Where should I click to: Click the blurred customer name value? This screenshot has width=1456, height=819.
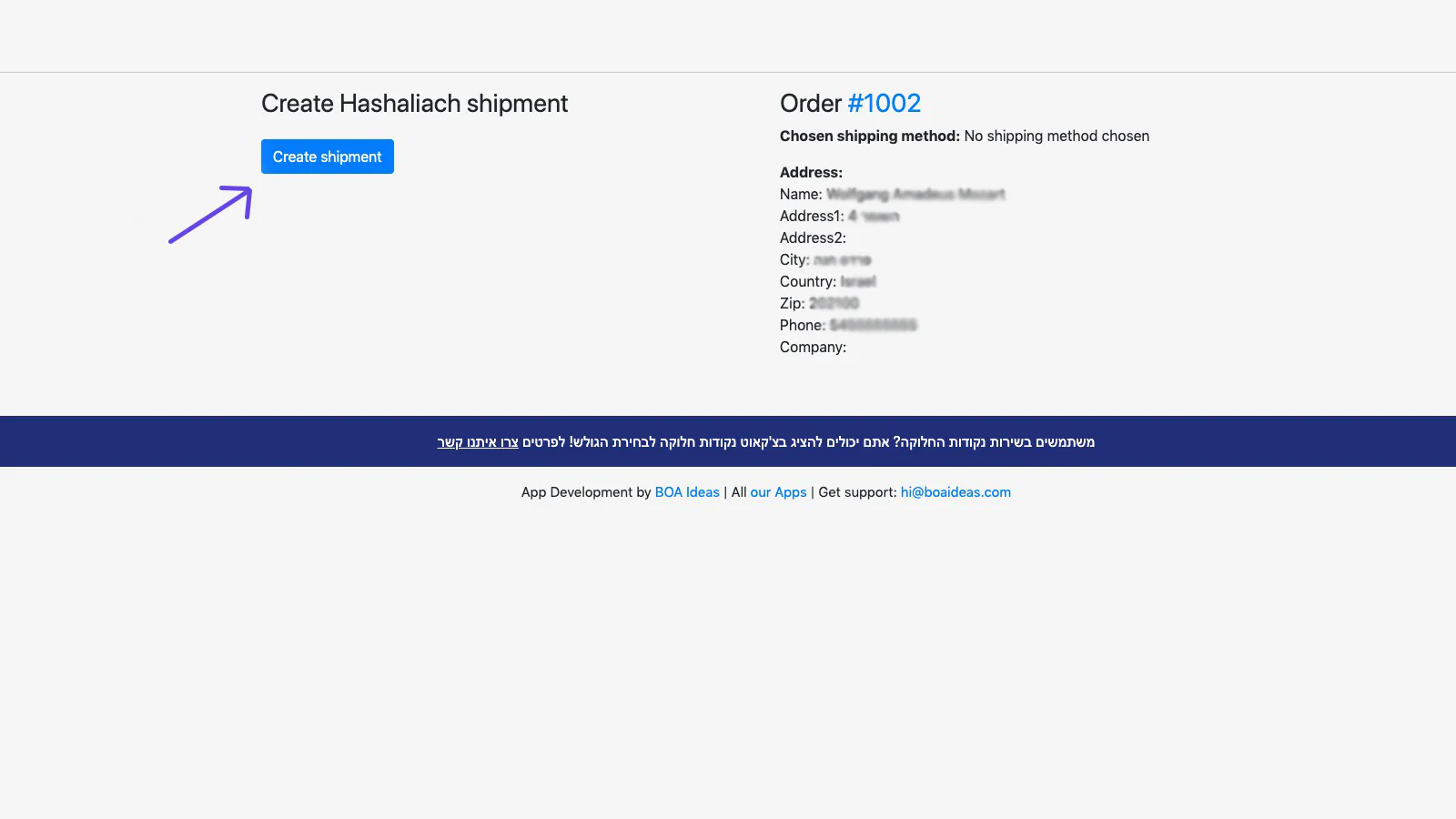915,195
